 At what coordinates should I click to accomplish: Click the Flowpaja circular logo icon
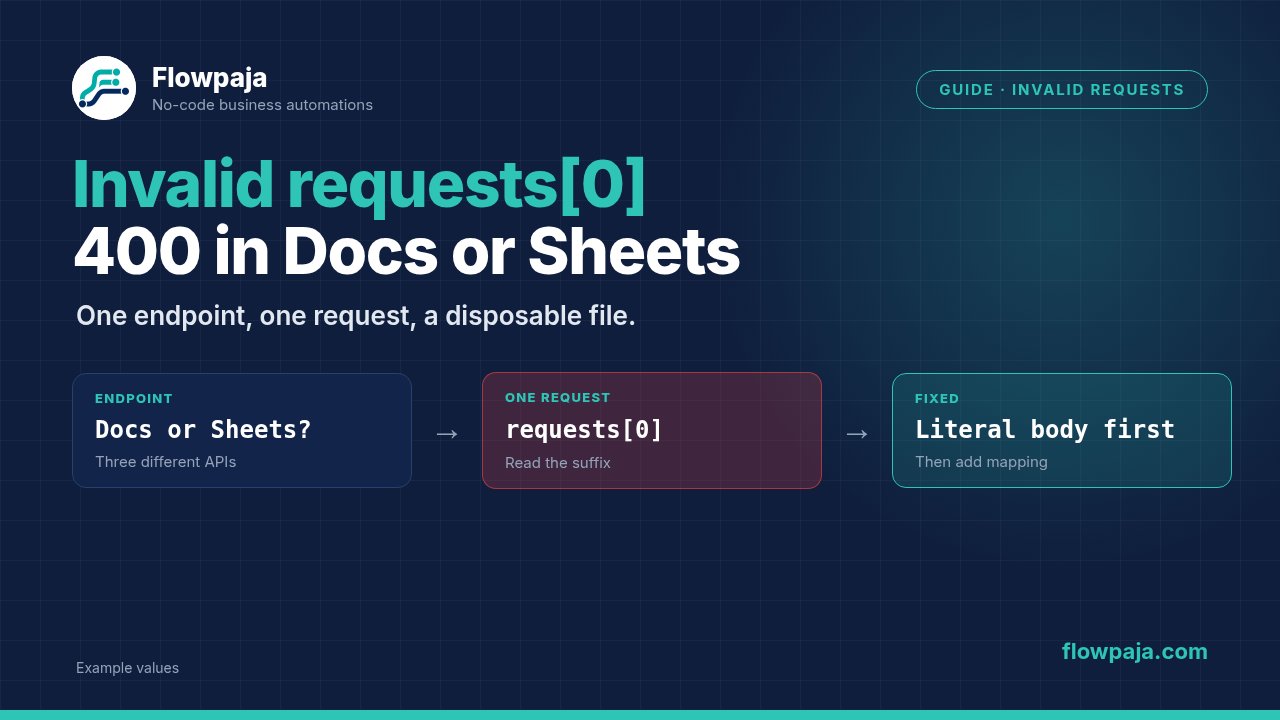104,88
